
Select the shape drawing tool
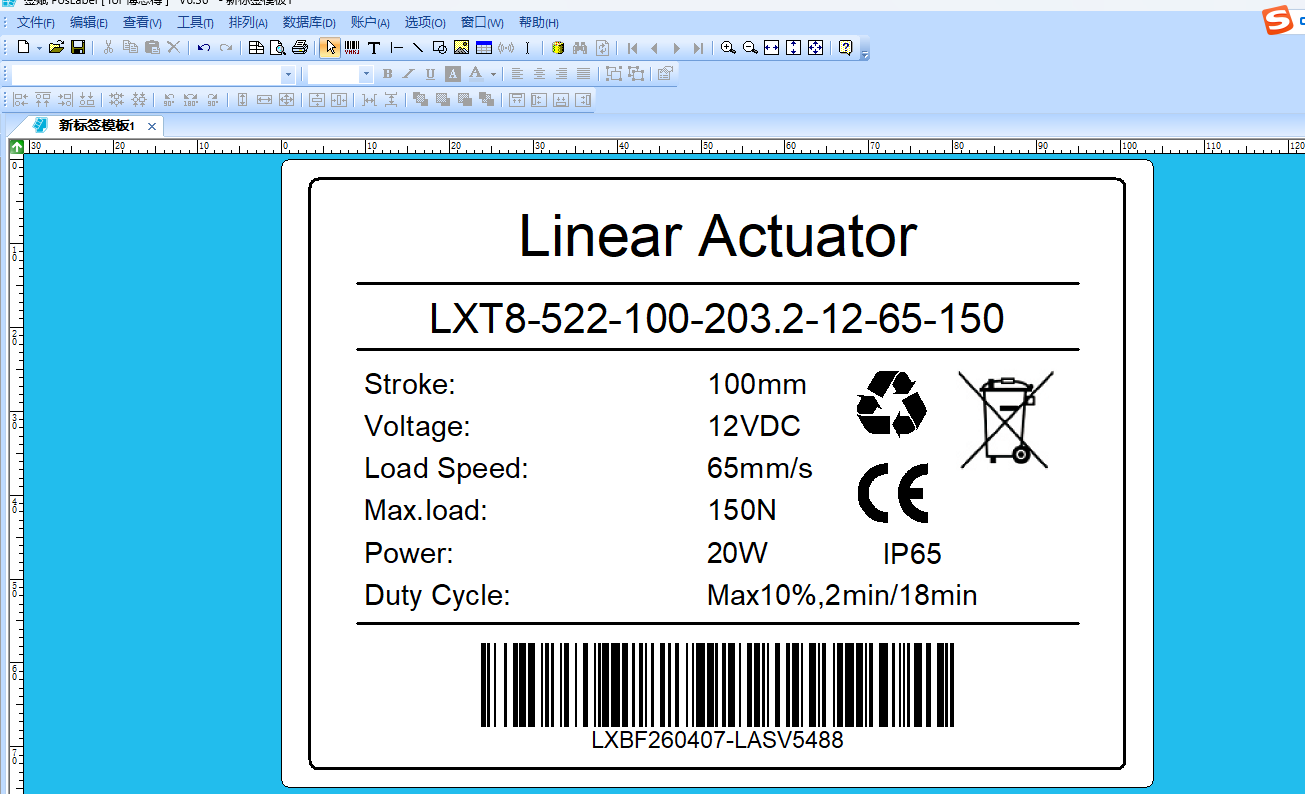tap(440, 47)
